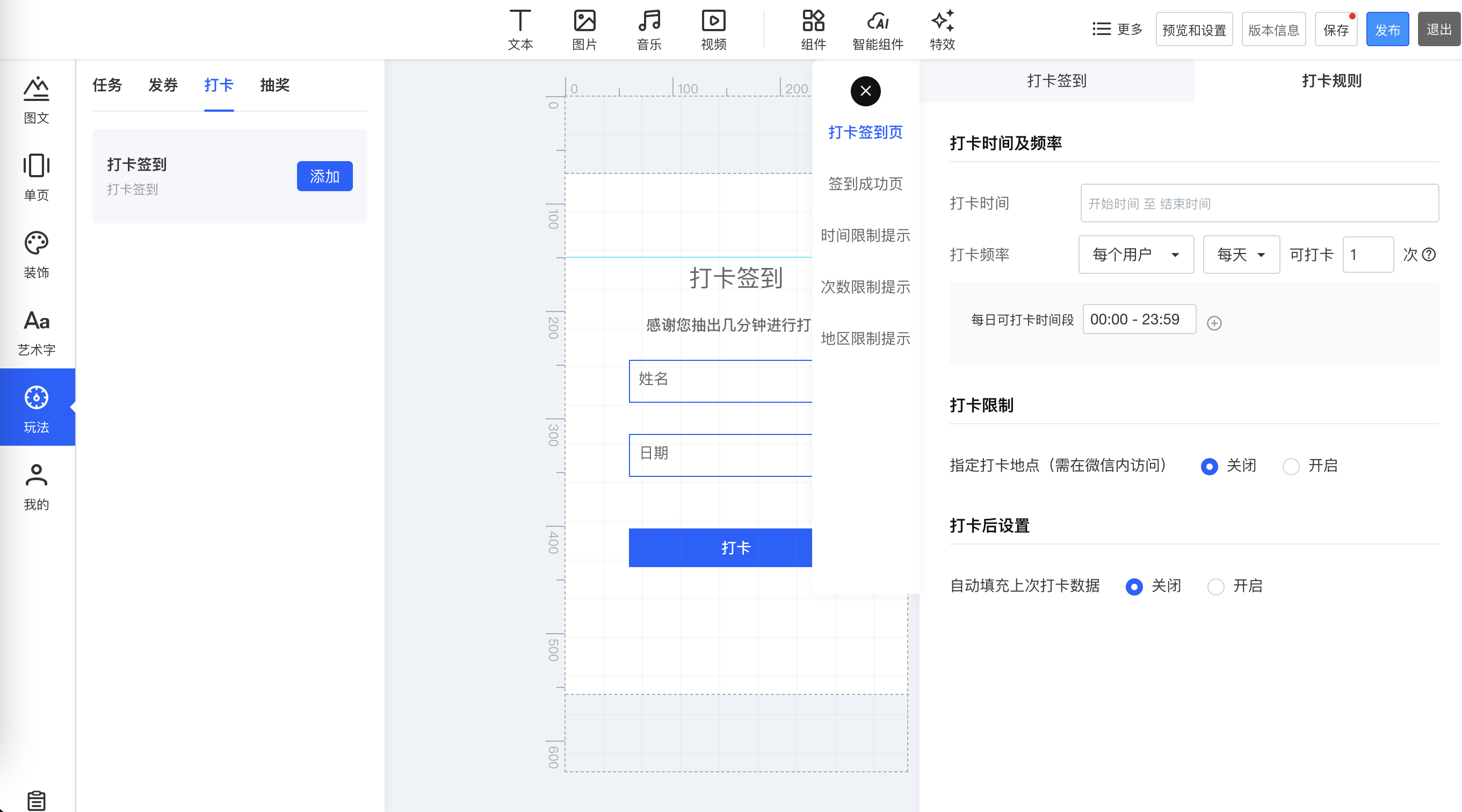Select the 玩法 gameplay panel
The width and height of the screenshot is (1462, 812).
38,407
